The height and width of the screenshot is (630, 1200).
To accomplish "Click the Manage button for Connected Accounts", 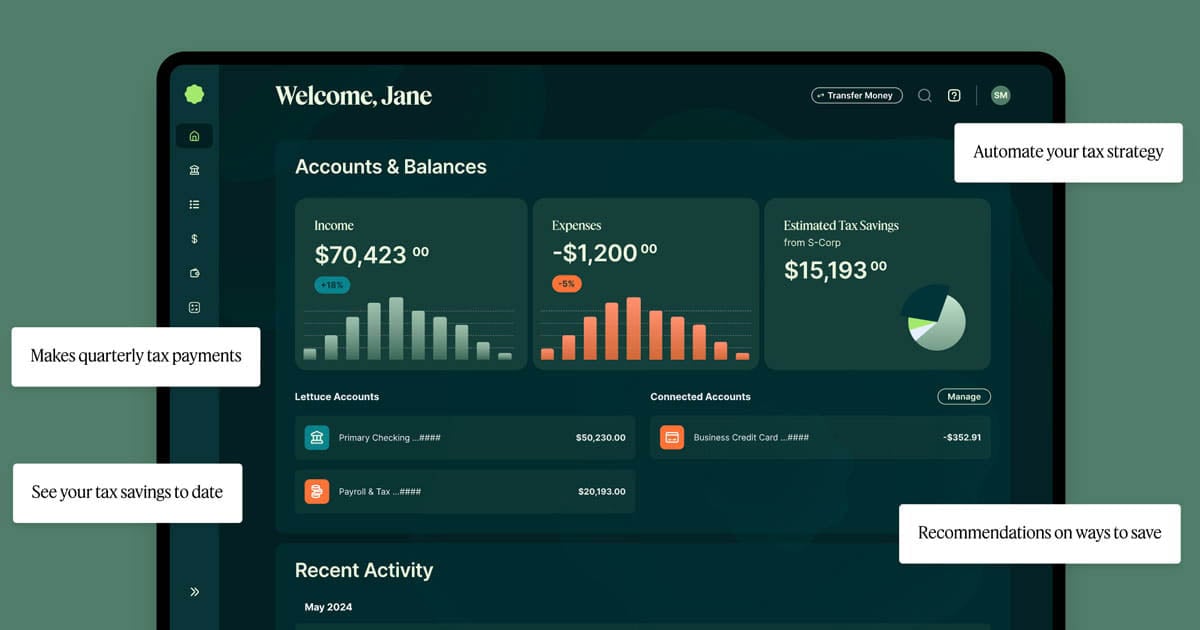I will 964,397.
